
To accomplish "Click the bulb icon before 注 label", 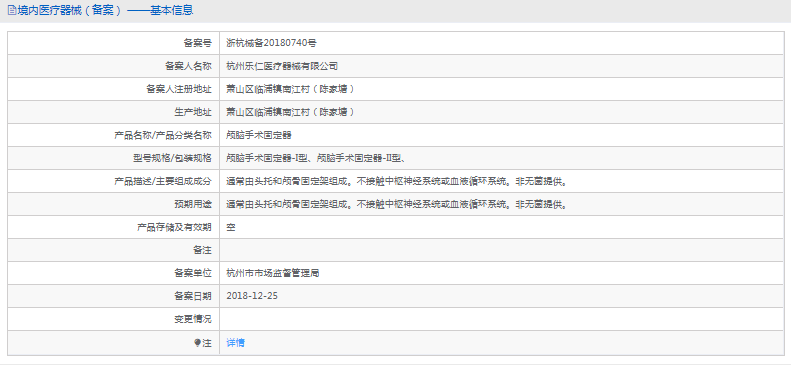I will [x=198, y=343].
